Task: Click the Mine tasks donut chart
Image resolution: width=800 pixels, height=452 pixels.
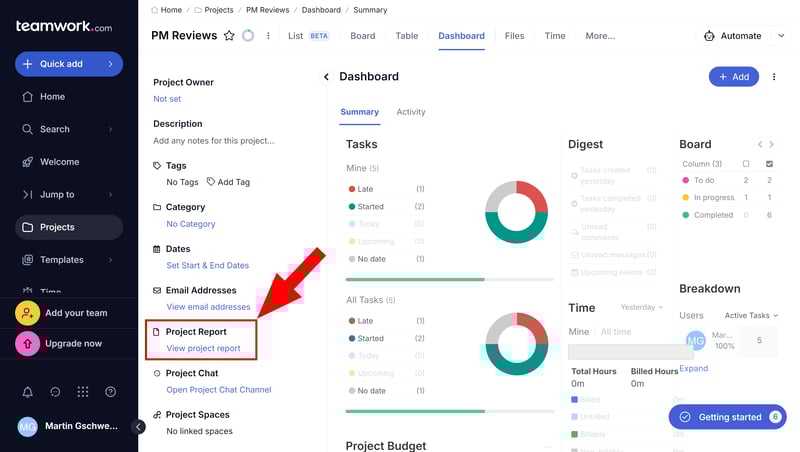Action: click(516, 212)
